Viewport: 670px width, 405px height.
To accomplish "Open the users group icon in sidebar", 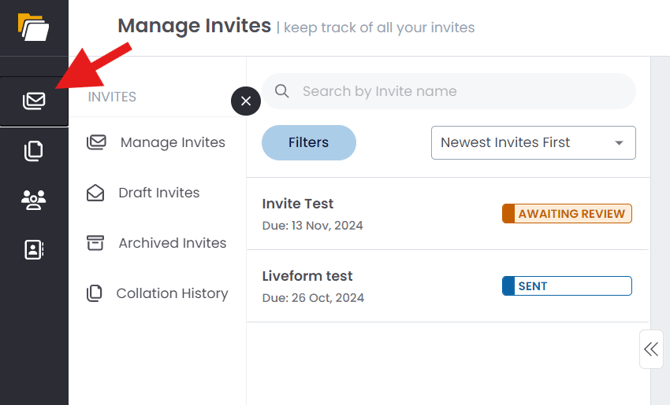I will point(34,200).
